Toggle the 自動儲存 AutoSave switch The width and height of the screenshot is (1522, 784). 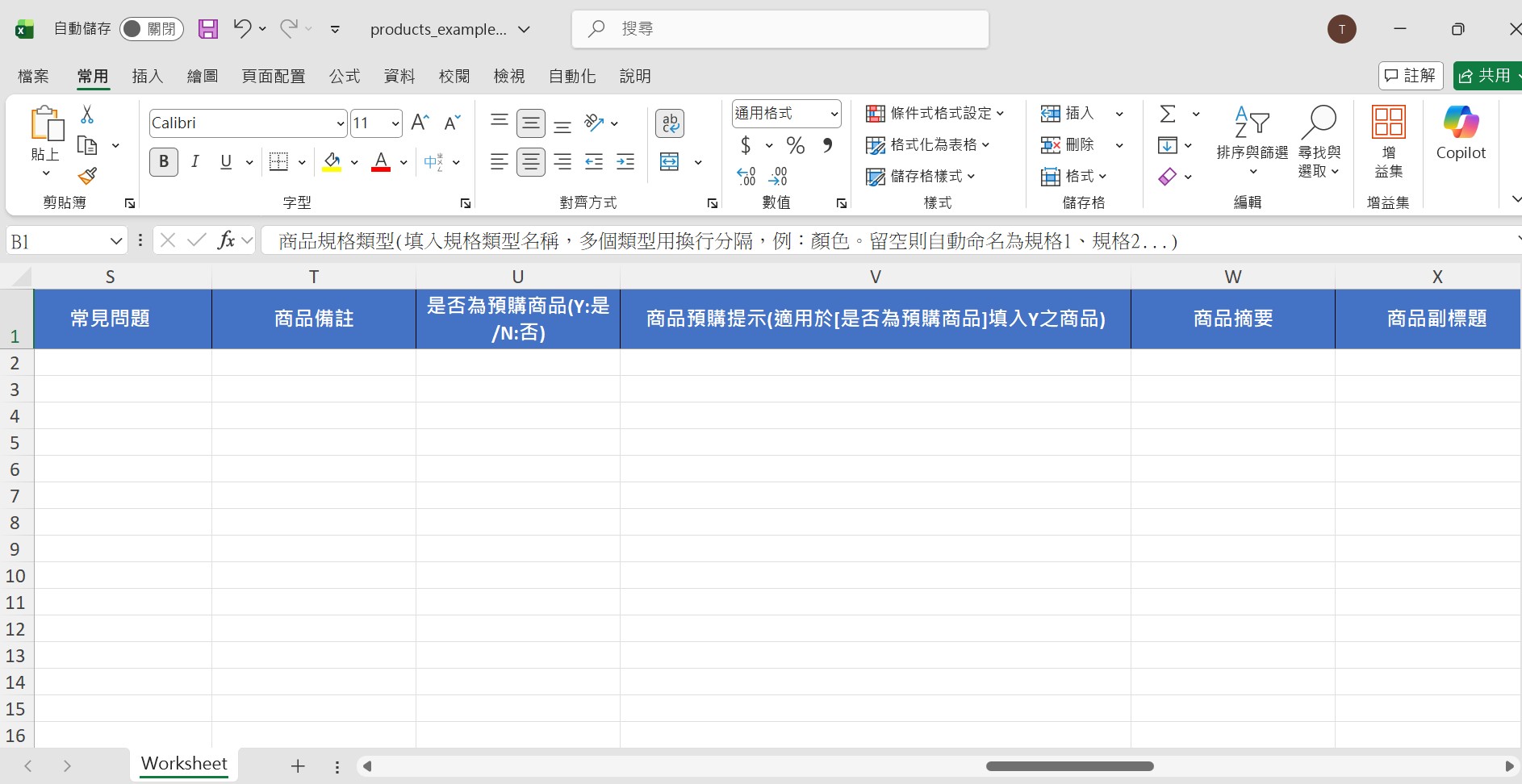[152, 29]
